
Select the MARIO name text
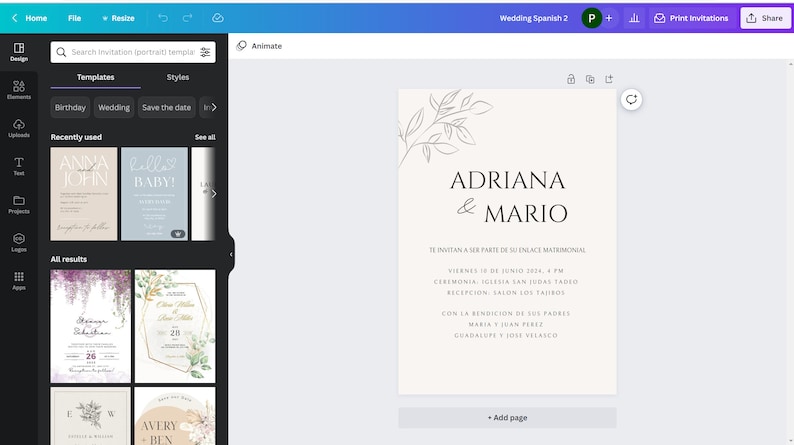click(x=526, y=214)
